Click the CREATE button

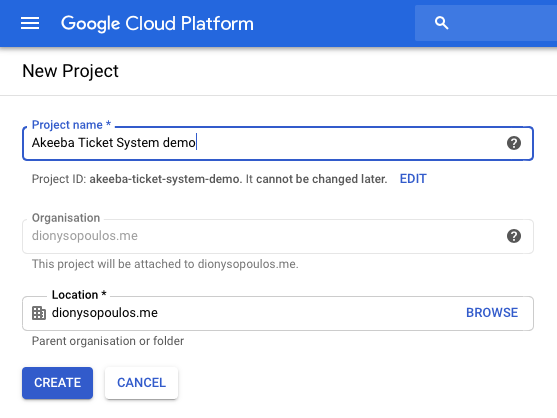[x=58, y=383]
